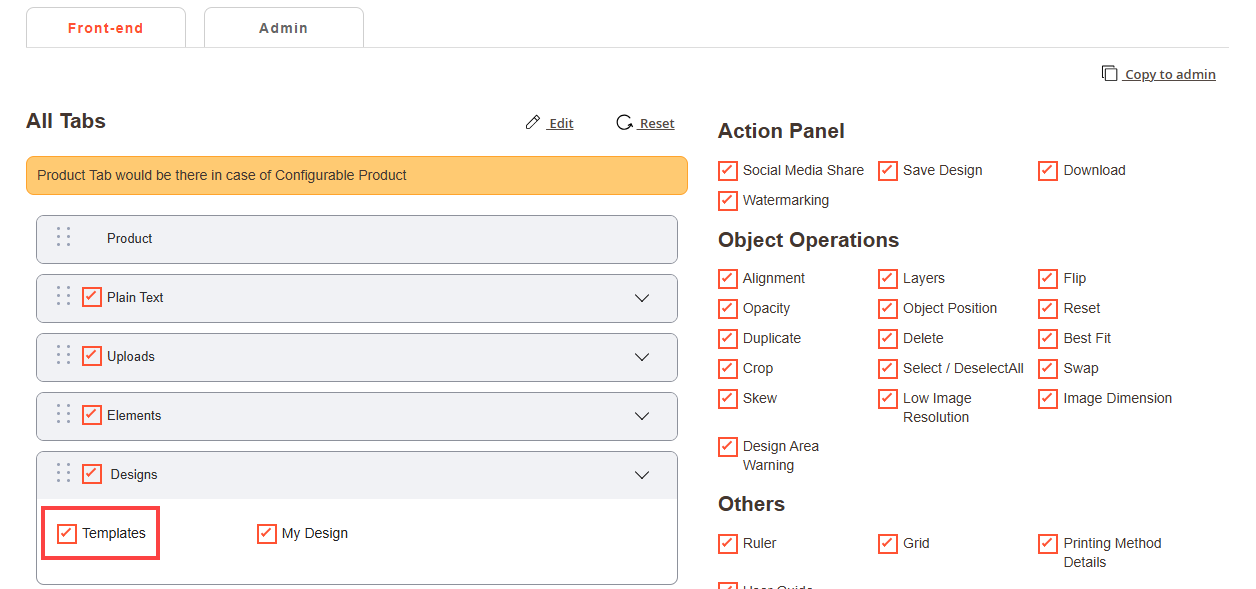Click the Copy to admin icon
Screen dimensions: 1256x589
pos(1109,73)
